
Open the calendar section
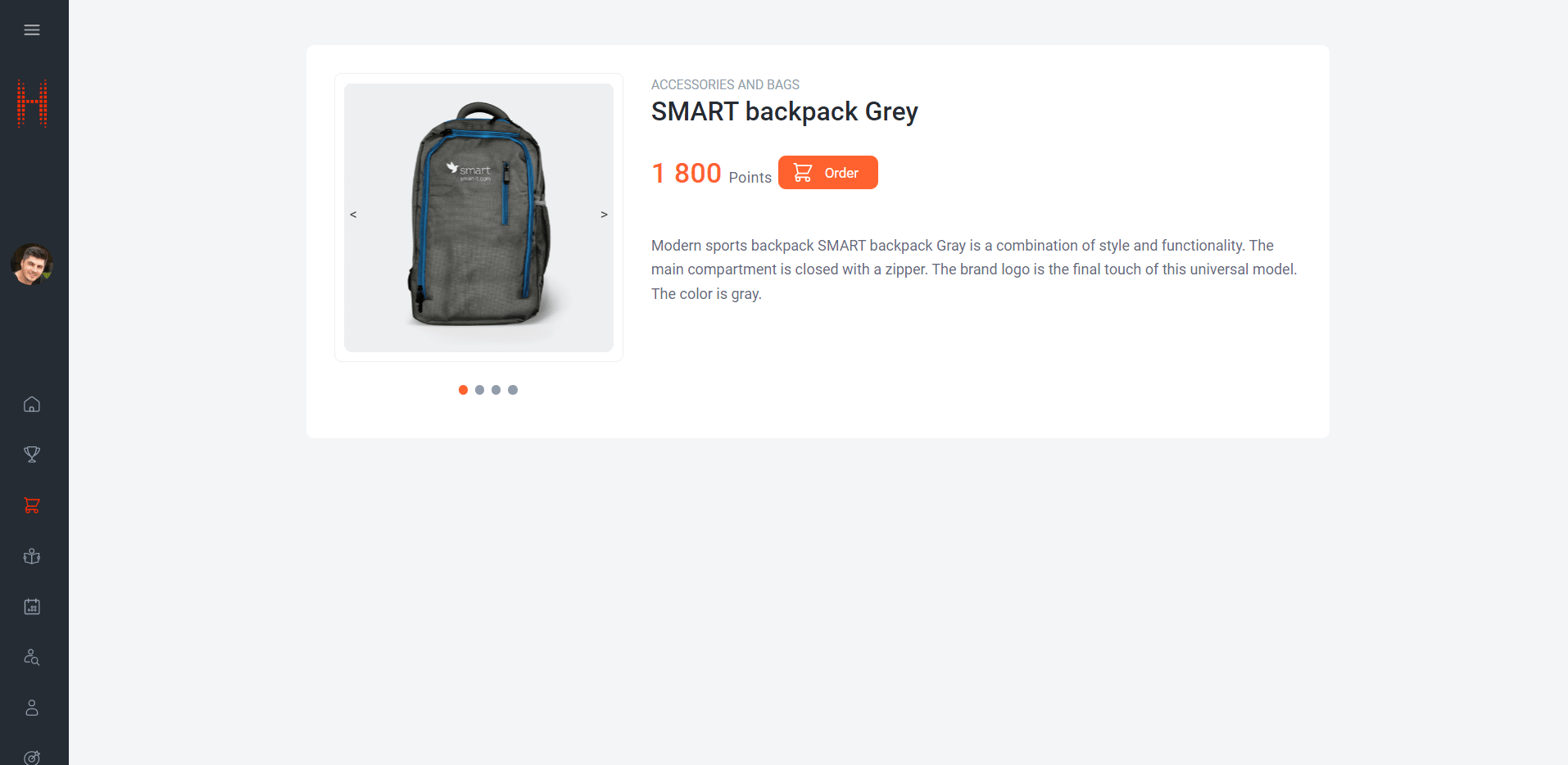point(32,607)
